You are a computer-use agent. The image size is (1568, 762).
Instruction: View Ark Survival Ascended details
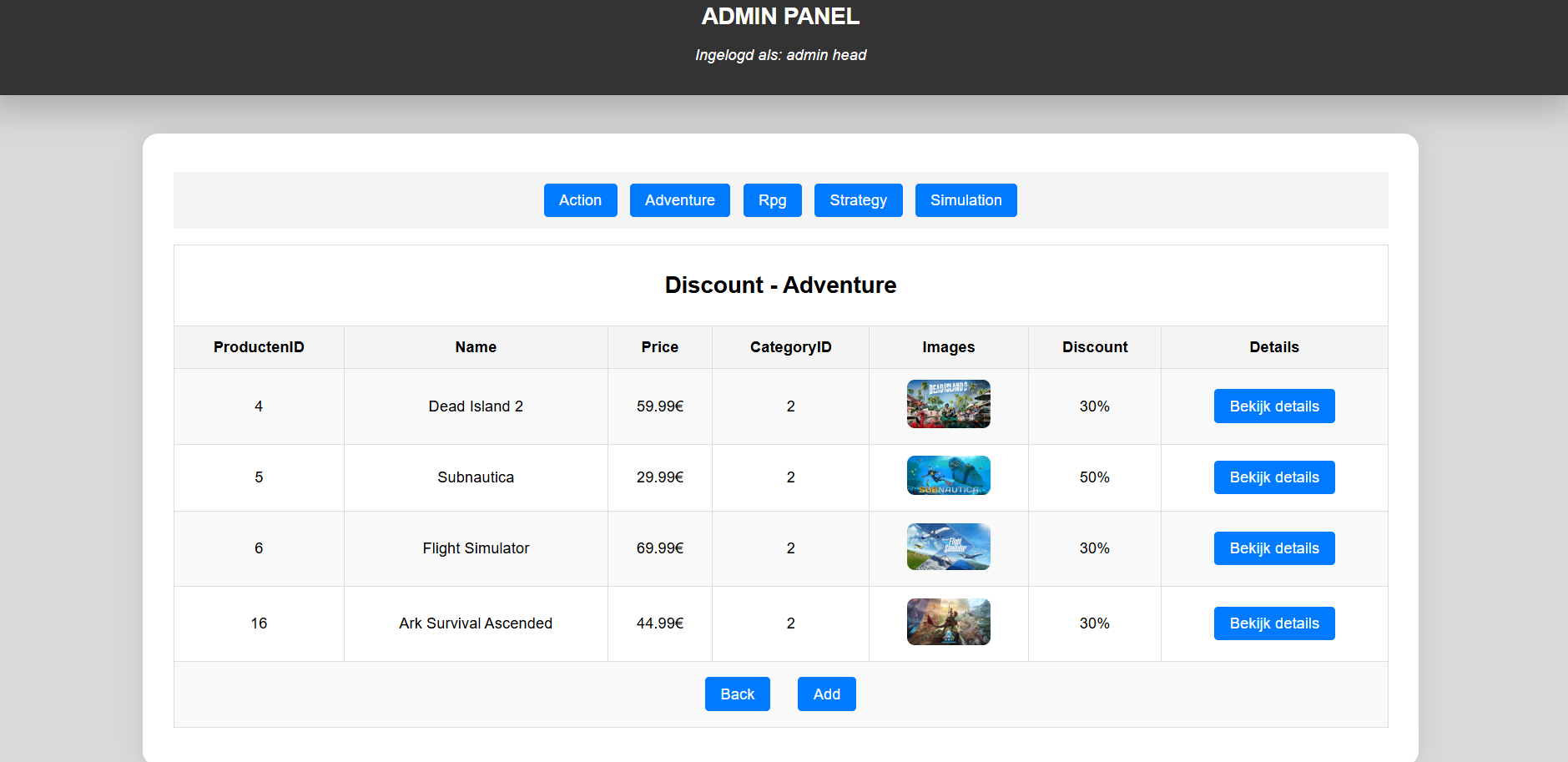(1273, 623)
